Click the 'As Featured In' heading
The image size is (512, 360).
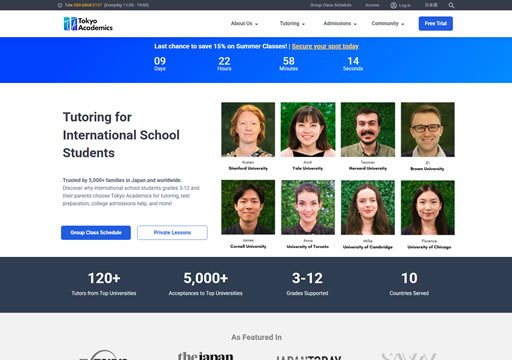tap(256, 337)
